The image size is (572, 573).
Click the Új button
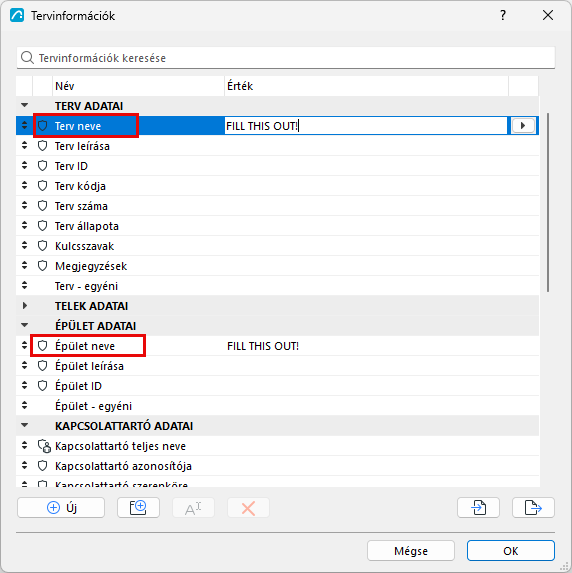coord(61,508)
